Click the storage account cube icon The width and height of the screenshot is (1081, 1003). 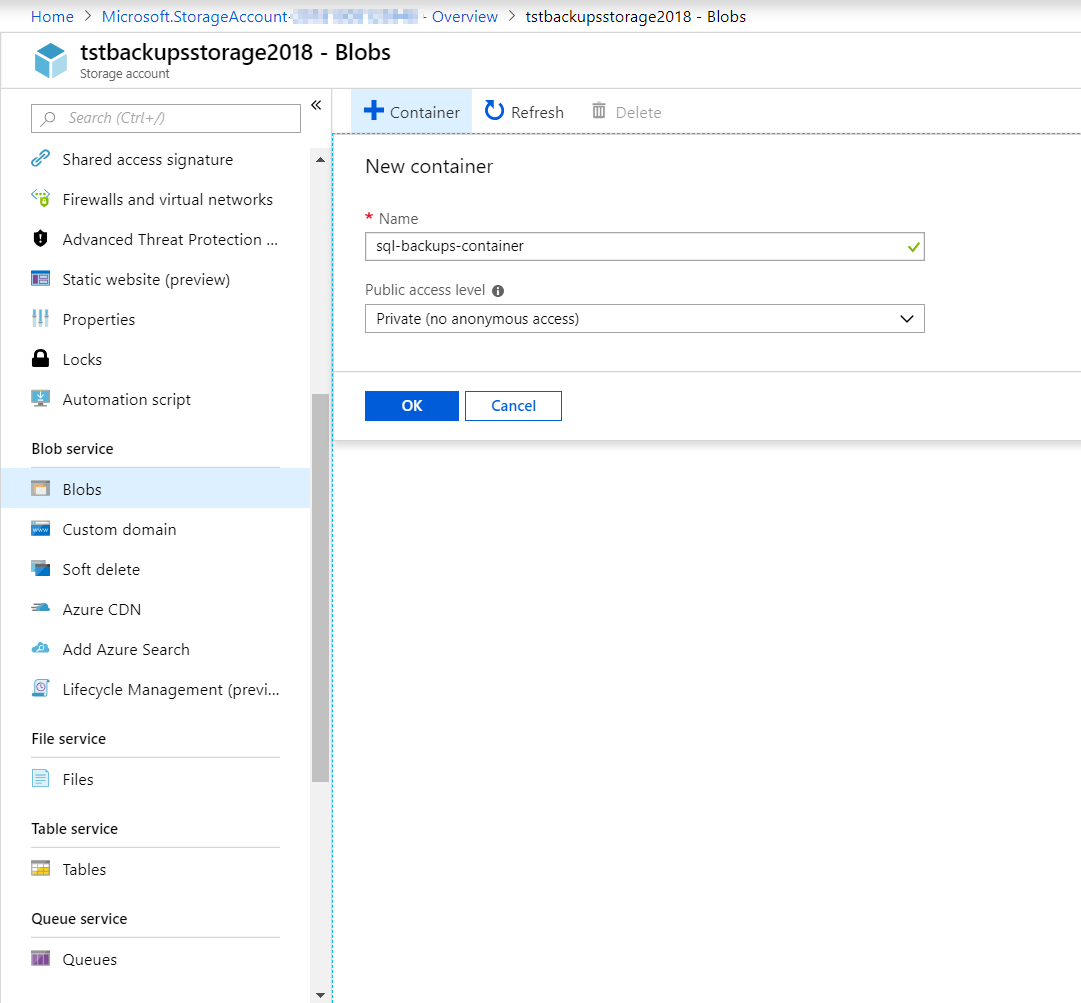tap(50, 61)
